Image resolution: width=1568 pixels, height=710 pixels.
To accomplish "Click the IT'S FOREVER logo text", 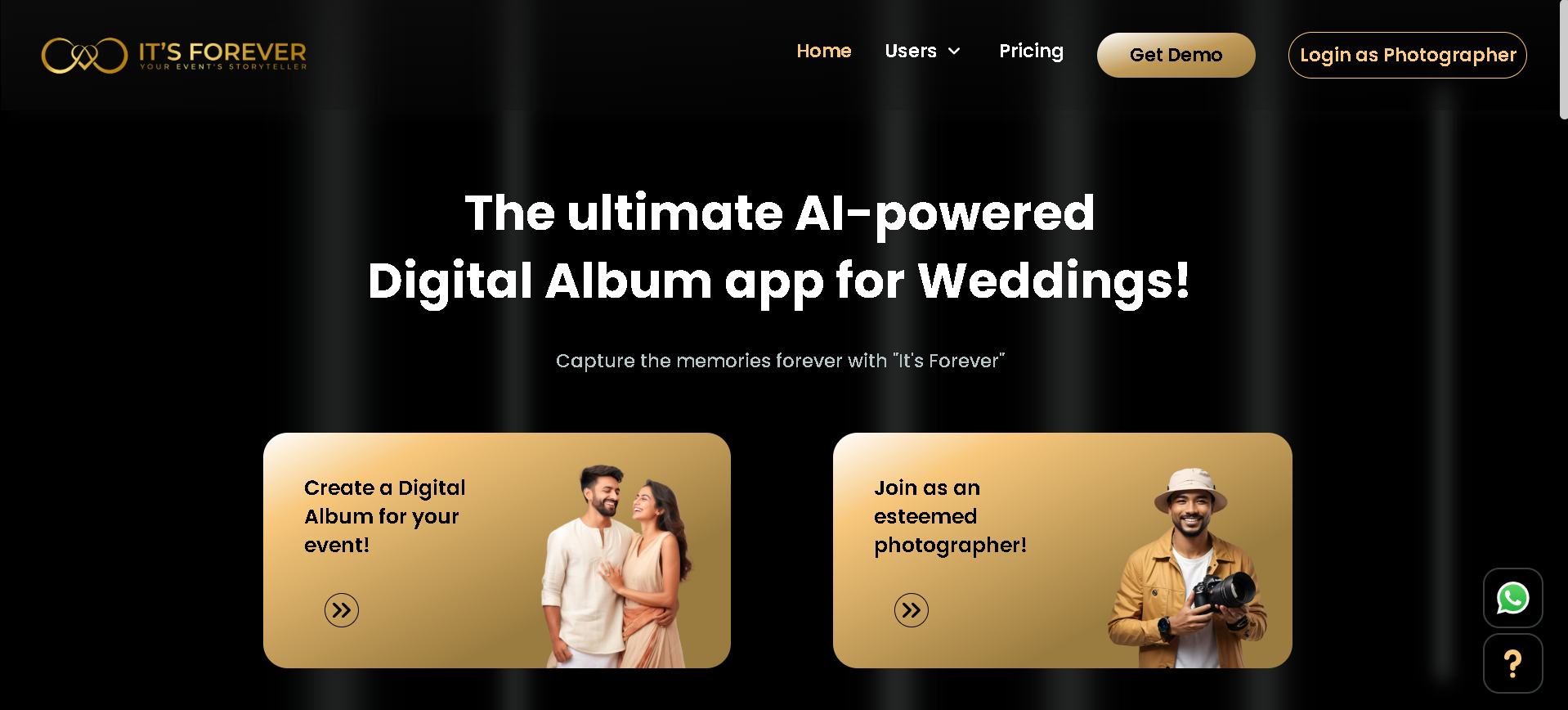I will click(222, 55).
